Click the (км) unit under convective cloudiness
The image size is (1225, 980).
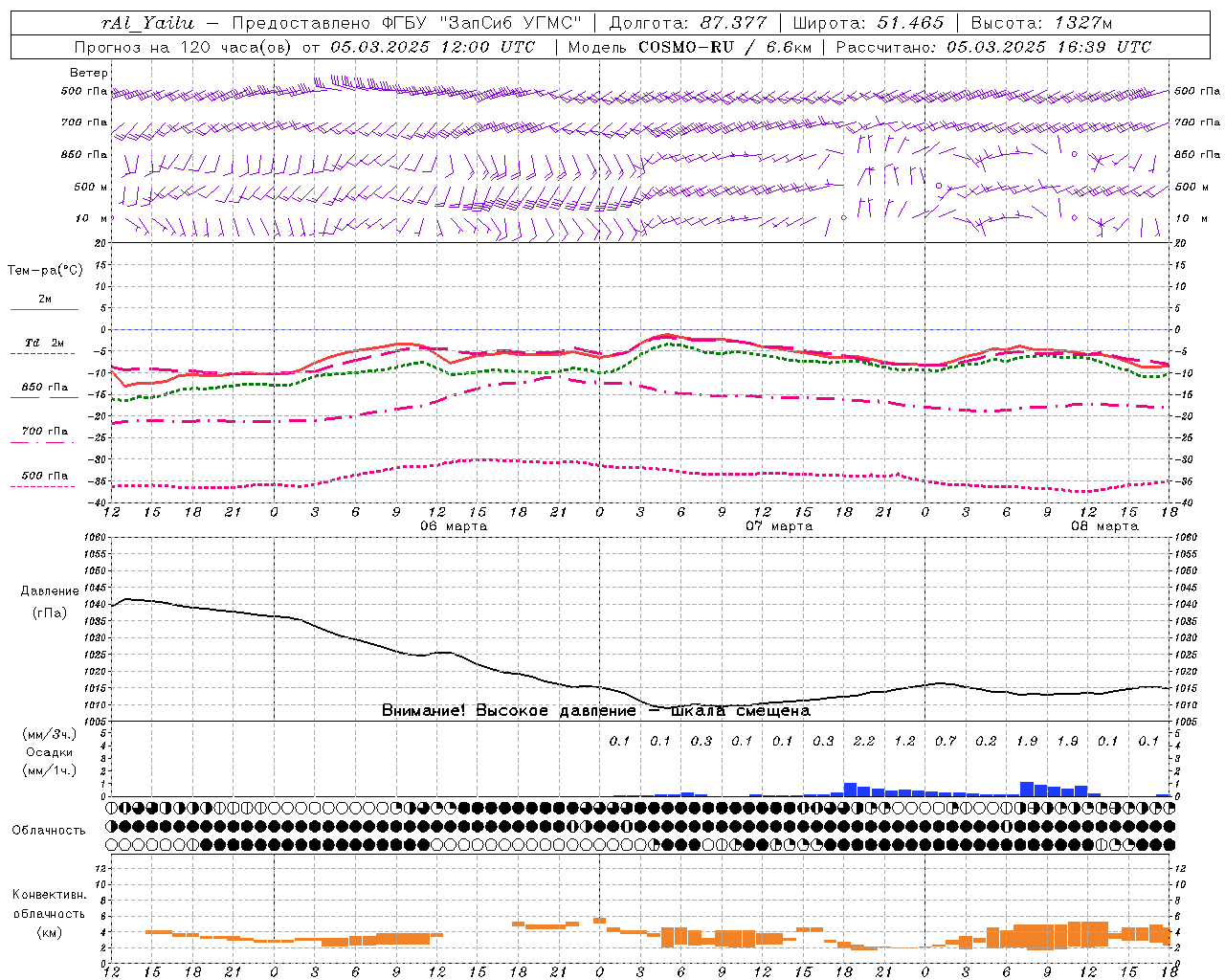pos(51,931)
